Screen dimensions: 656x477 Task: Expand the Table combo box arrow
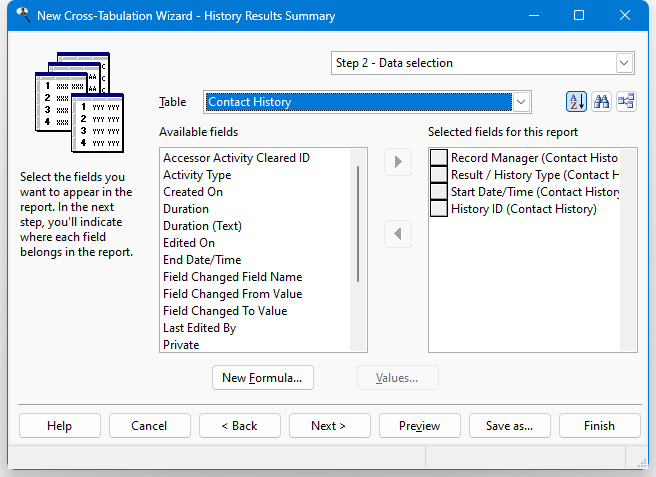521,102
